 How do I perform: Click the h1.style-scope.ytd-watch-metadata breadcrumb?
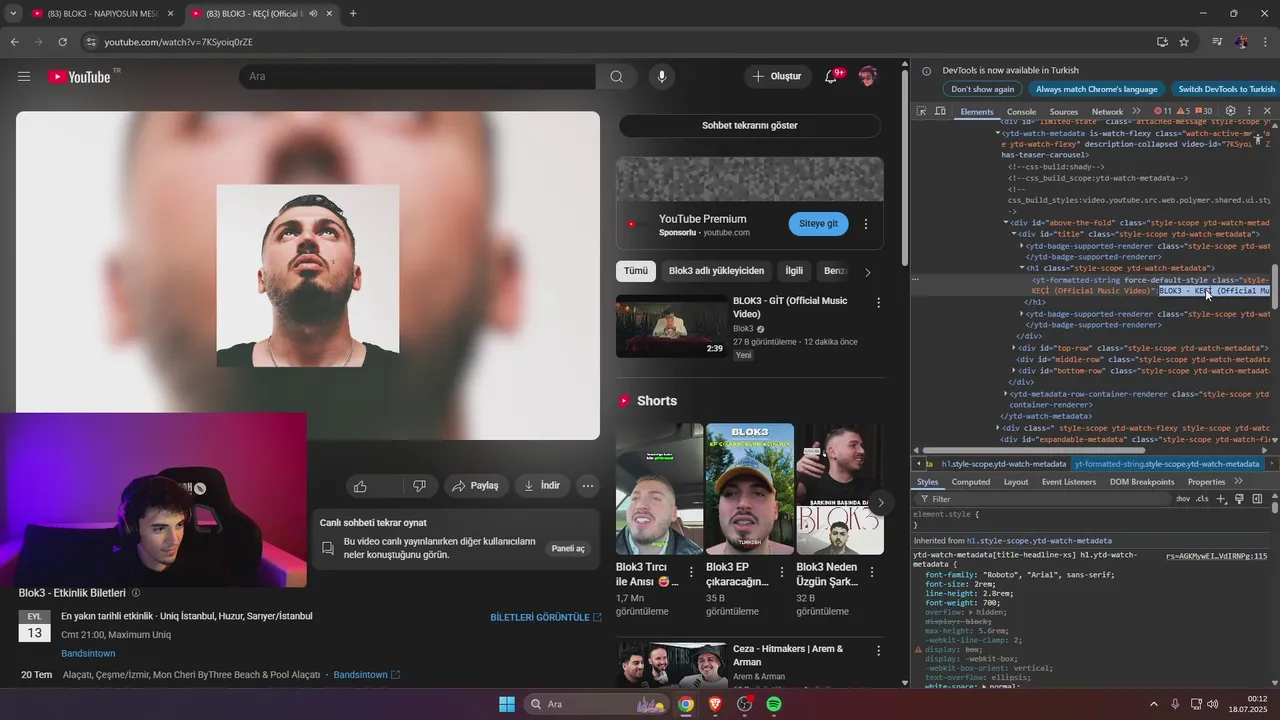click(1004, 464)
